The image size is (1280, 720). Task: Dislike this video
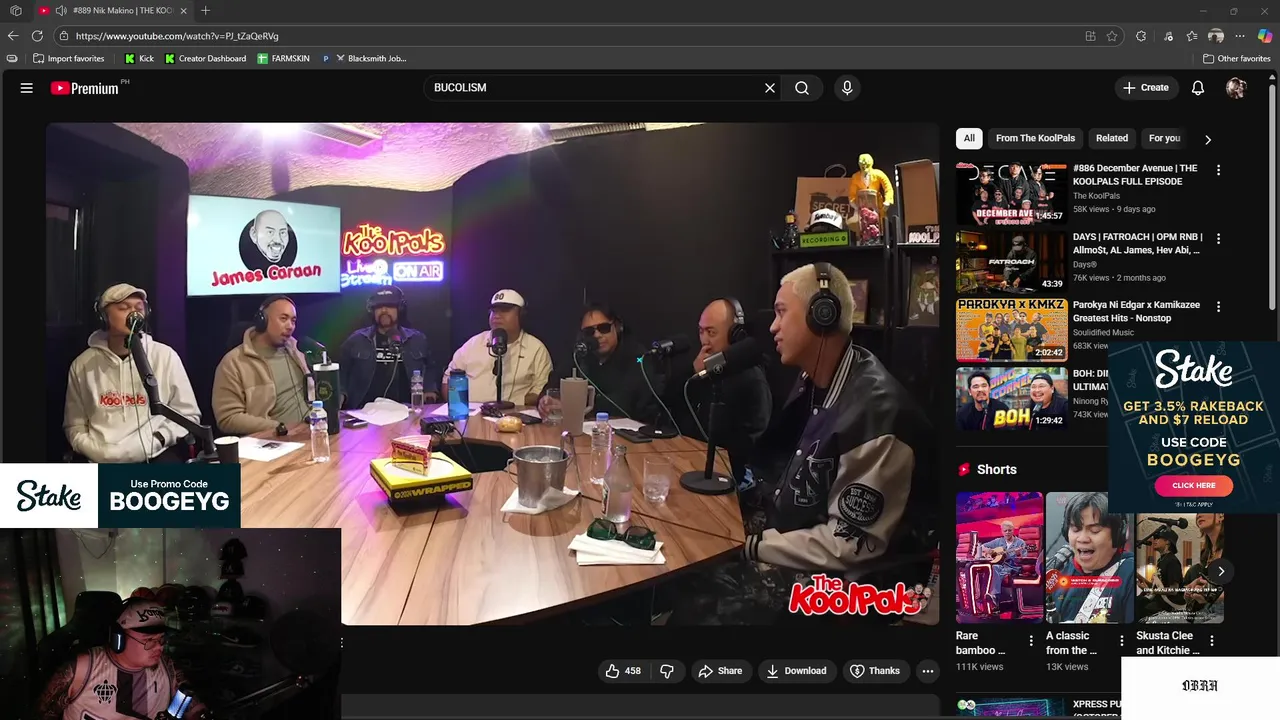[x=666, y=671]
